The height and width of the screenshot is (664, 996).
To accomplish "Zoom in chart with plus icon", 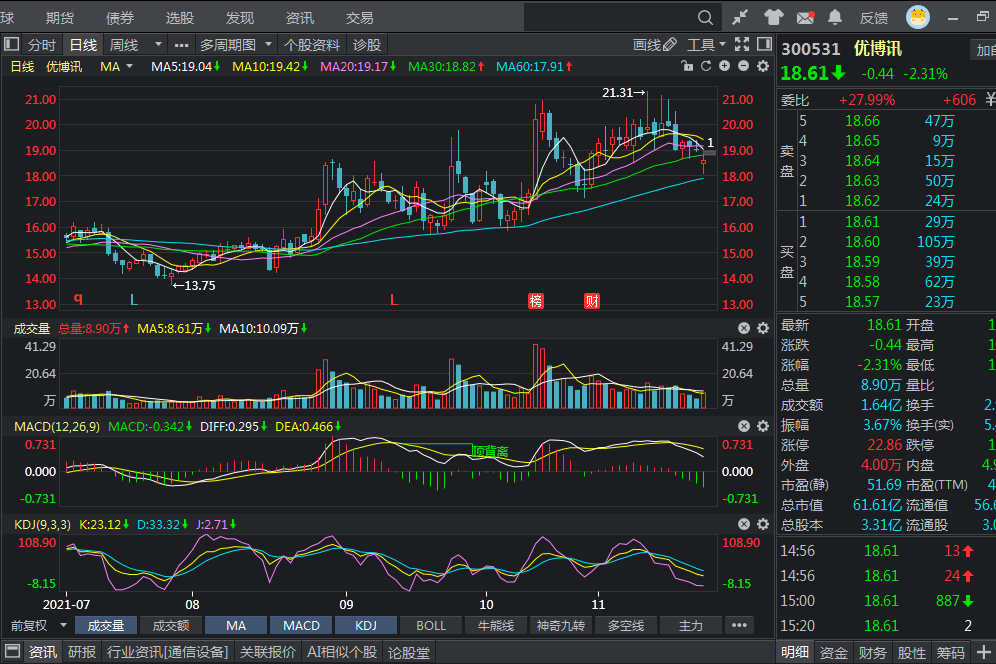I will (725, 66).
